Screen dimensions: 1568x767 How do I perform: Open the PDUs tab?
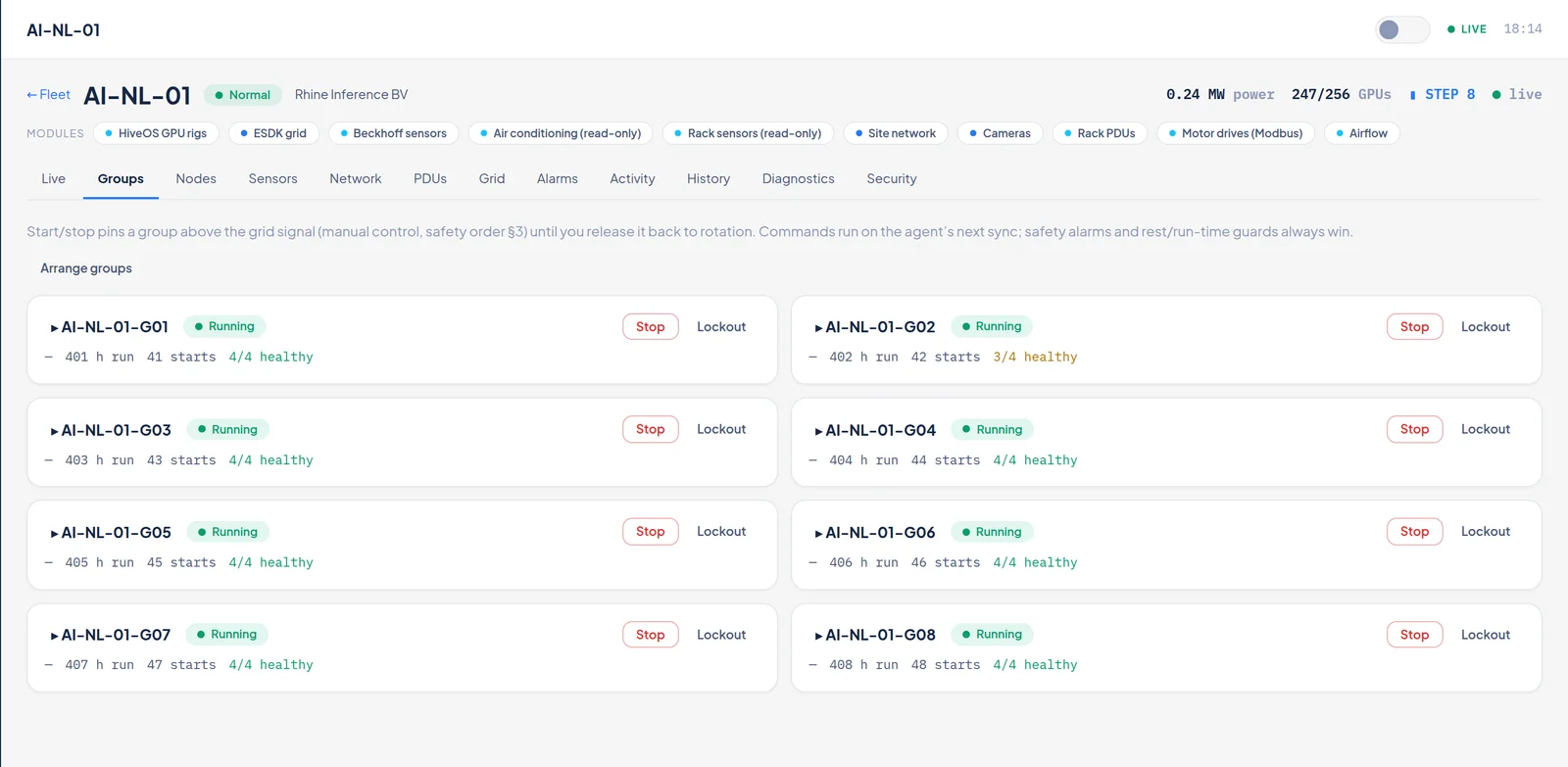point(430,178)
